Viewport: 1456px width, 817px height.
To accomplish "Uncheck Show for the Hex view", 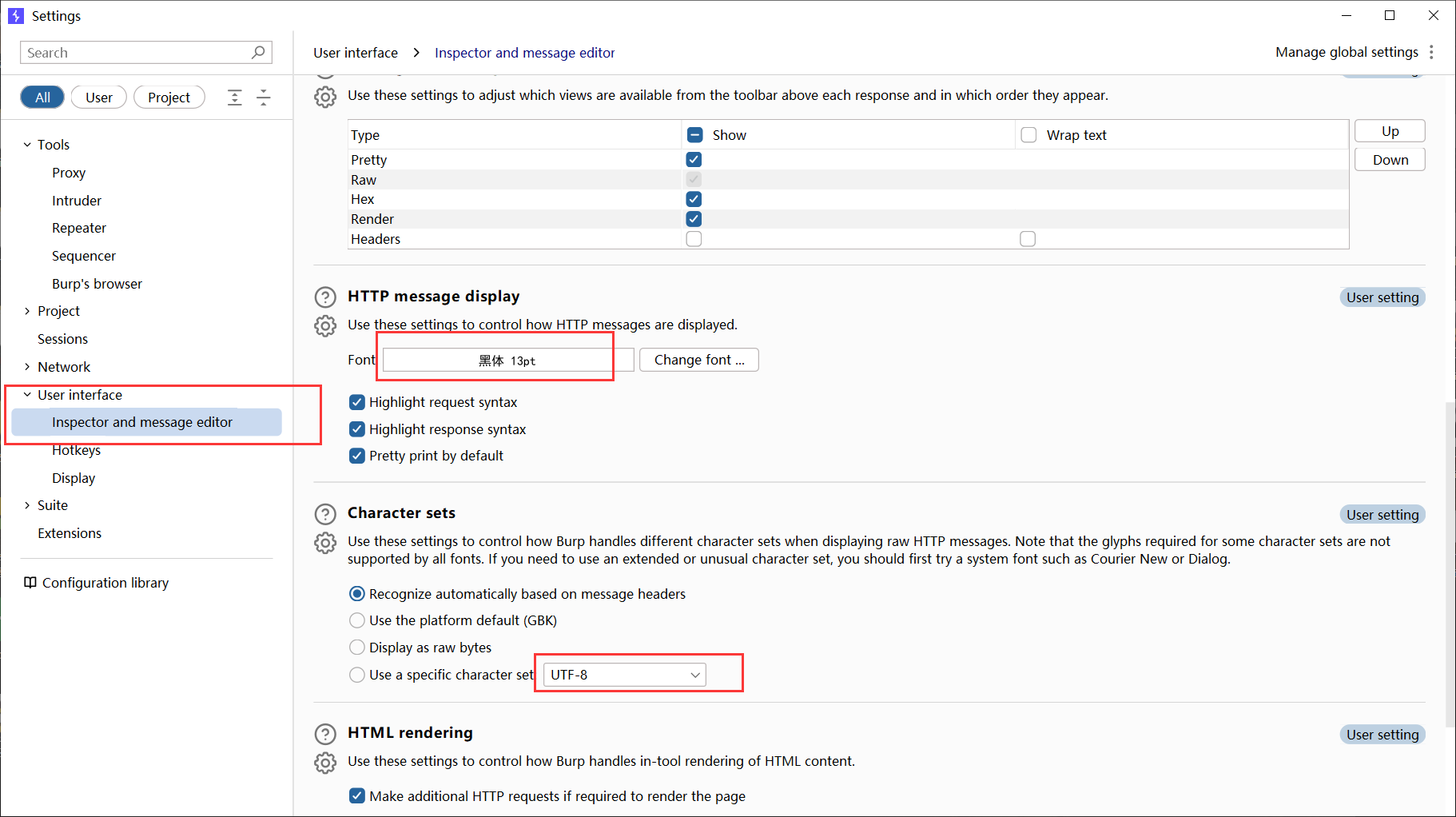I will (x=694, y=199).
